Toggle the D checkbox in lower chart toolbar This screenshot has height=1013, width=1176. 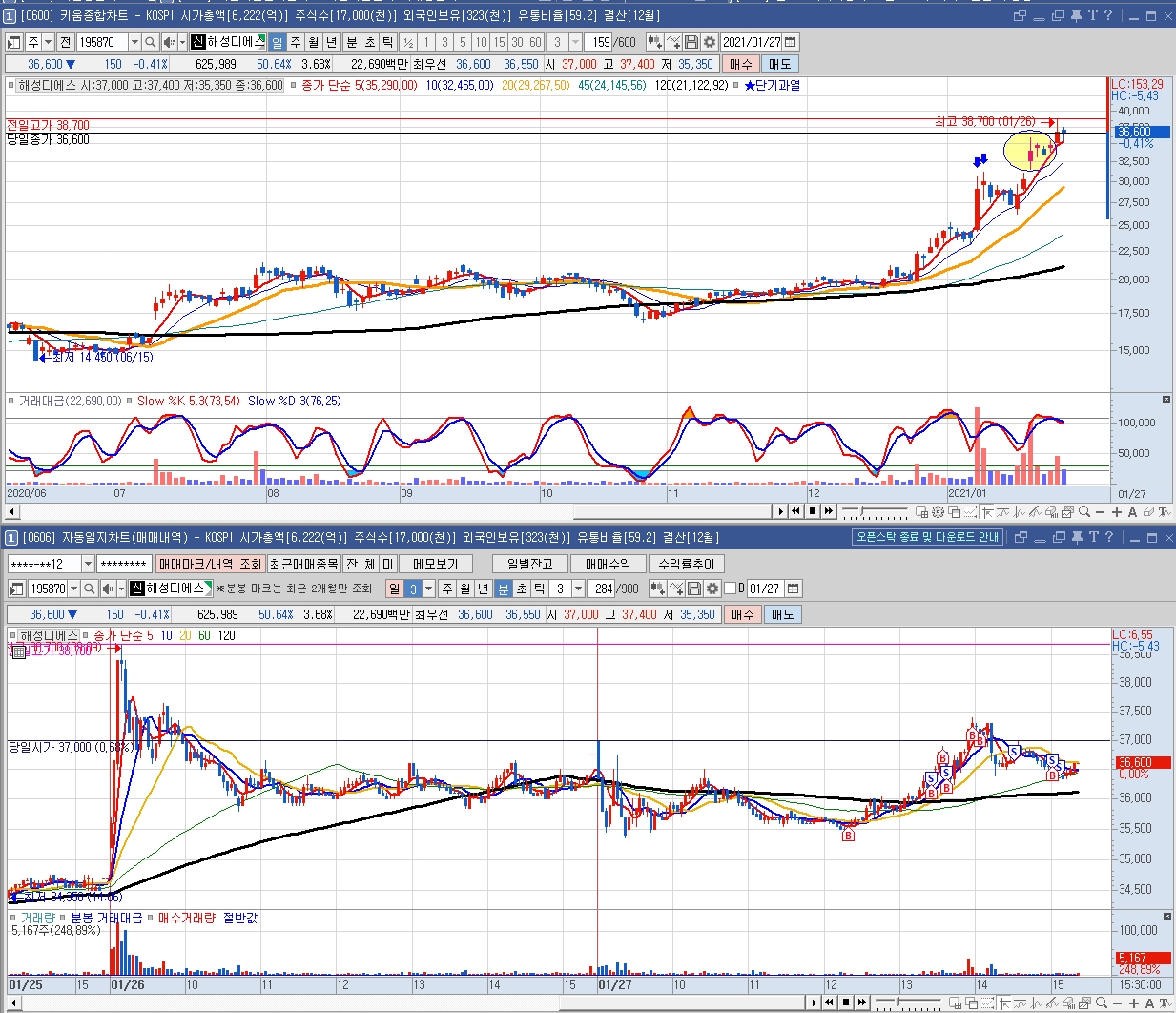731,589
